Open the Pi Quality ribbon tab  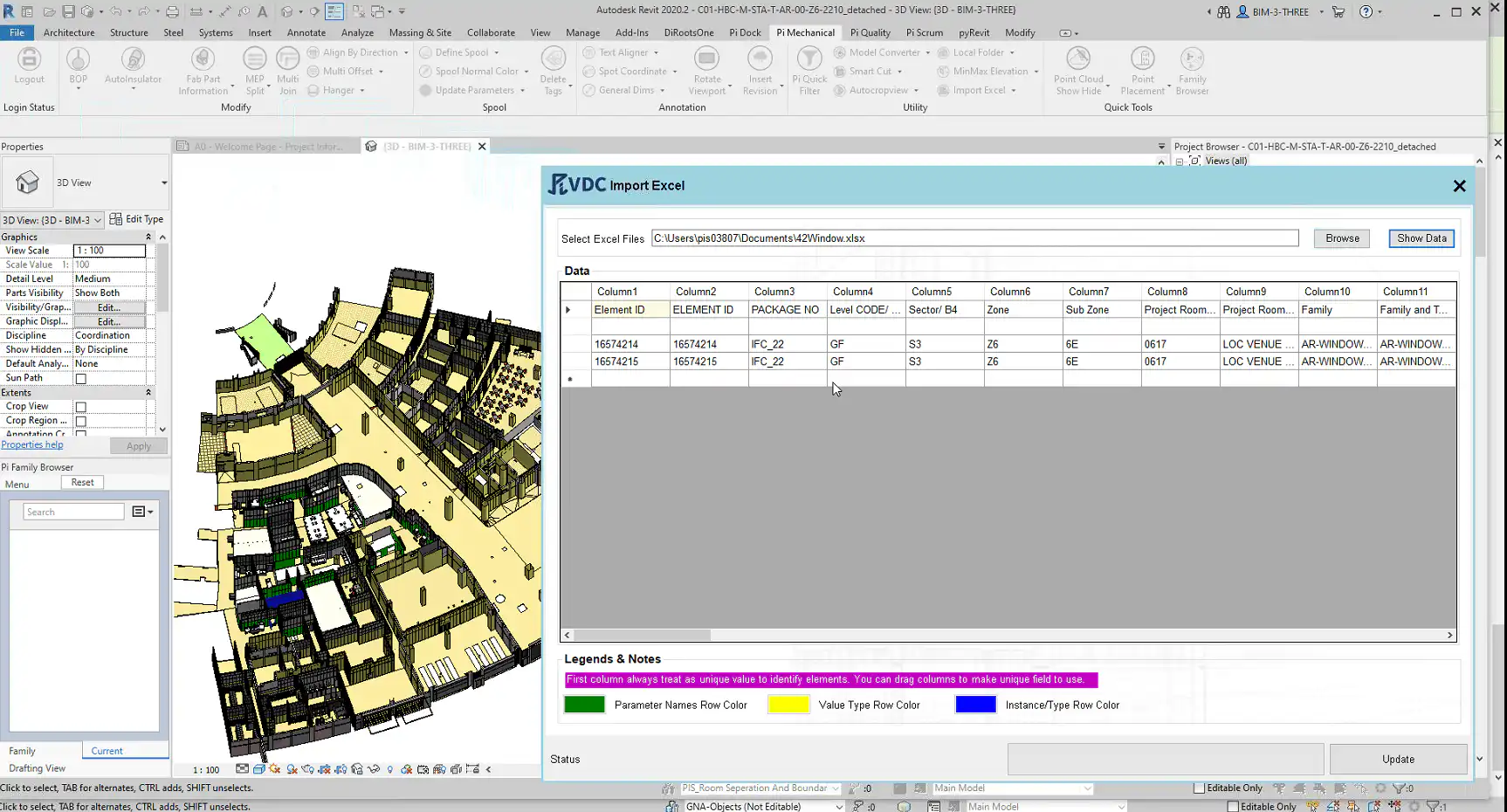[x=870, y=32]
